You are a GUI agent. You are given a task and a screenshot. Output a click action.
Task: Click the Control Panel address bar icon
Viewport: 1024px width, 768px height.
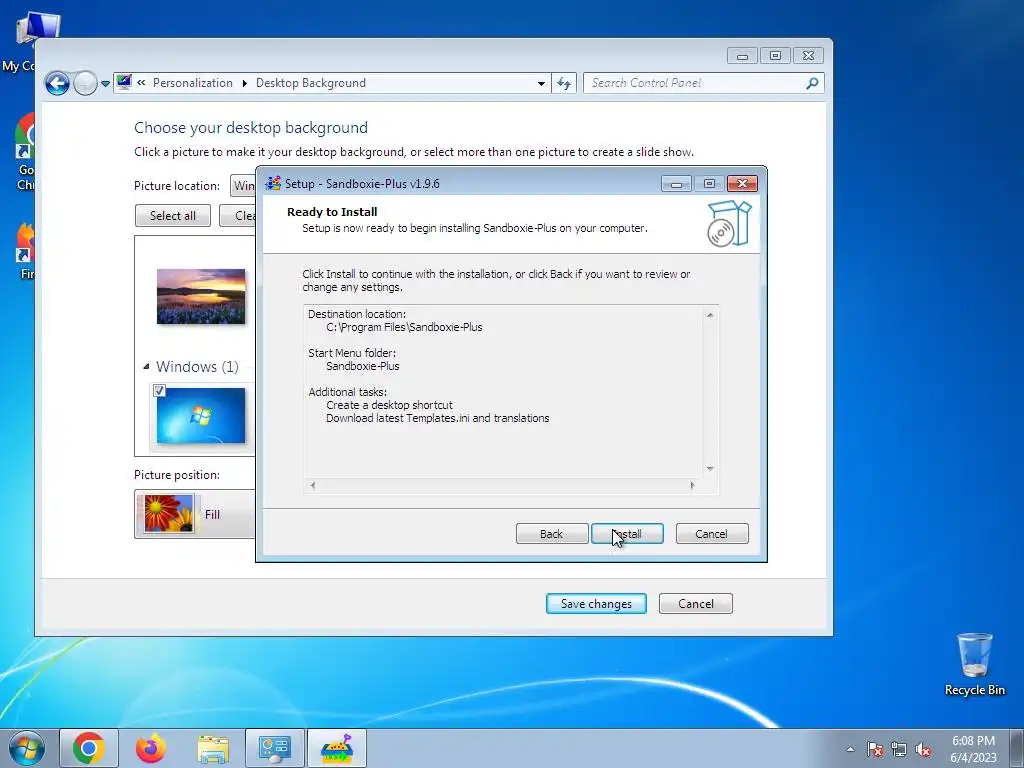[x=123, y=82]
